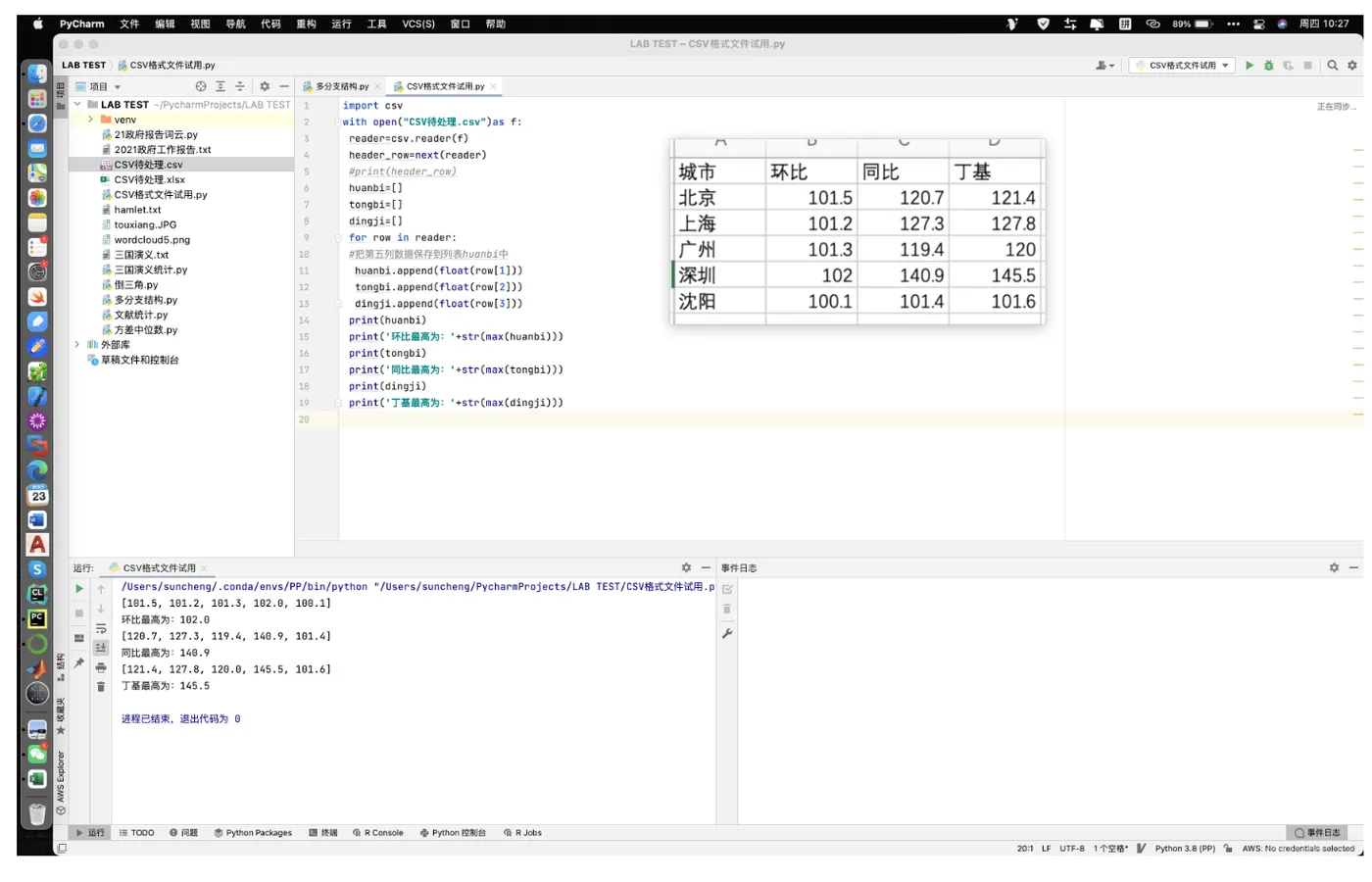The image size is (1372, 882).
Task: Open Search Everywhere via the magnifier icon
Action: 1332,66
